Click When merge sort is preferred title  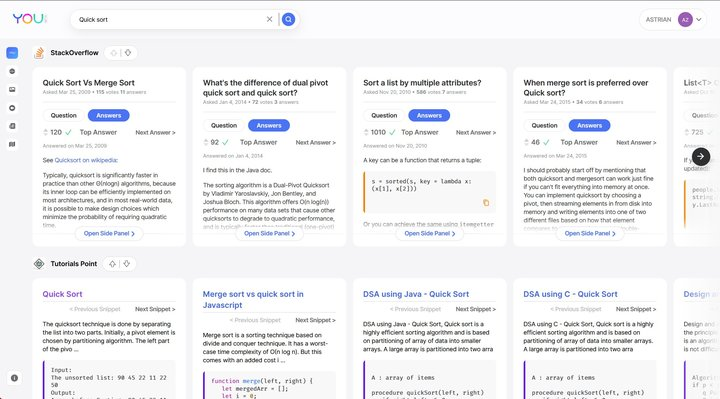(585, 88)
